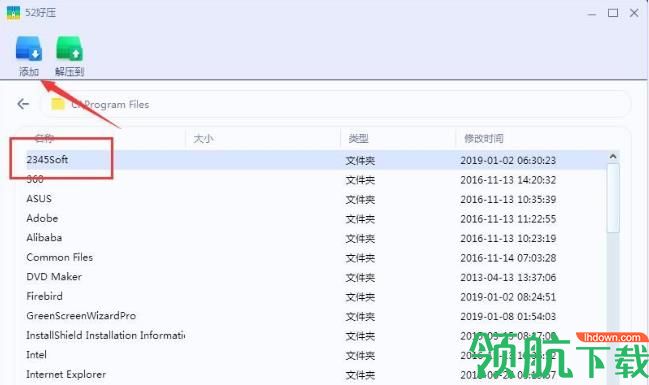This screenshot has width=649, height=385.
Task: Select the Intel folder
Action: tap(36, 355)
